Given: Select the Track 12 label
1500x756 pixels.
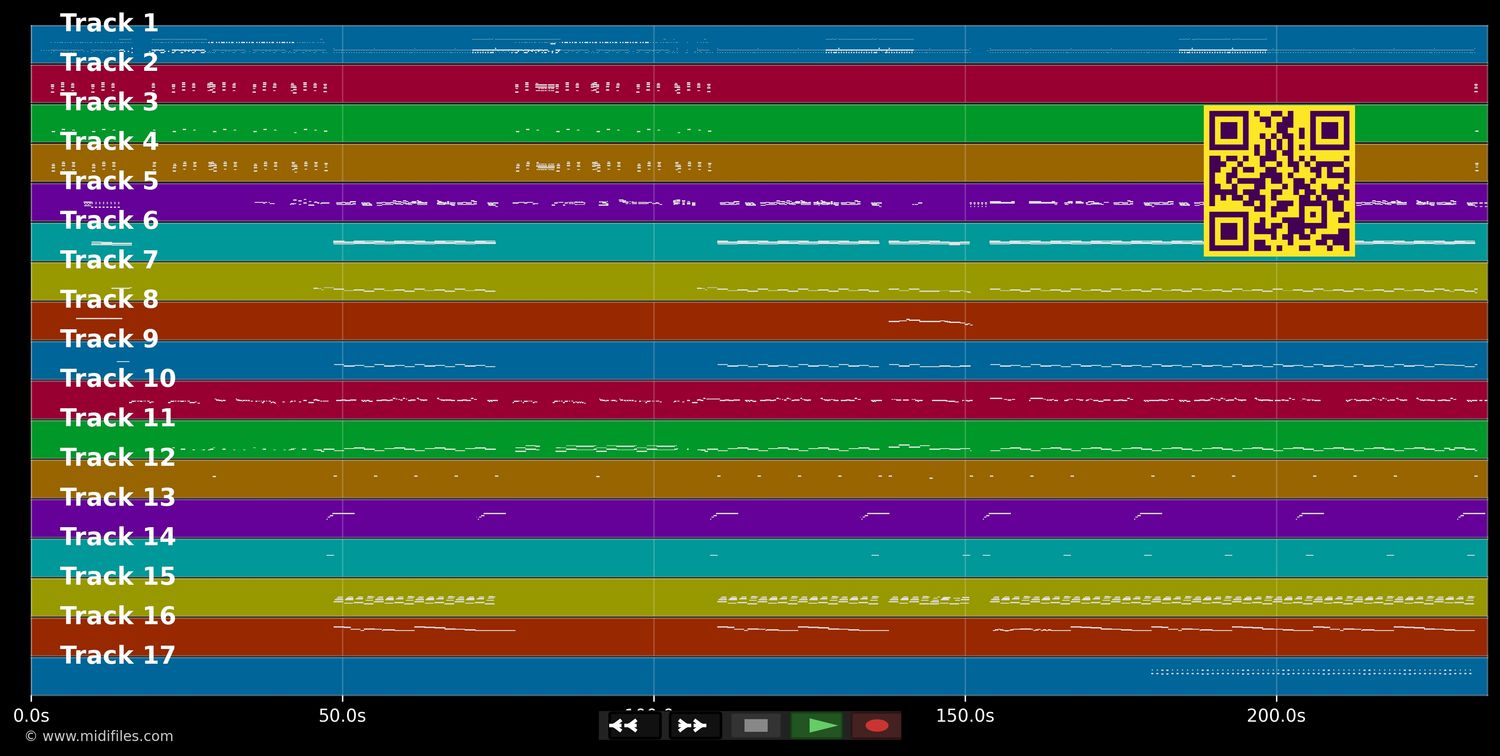Looking at the screenshot, I should coord(118,458).
